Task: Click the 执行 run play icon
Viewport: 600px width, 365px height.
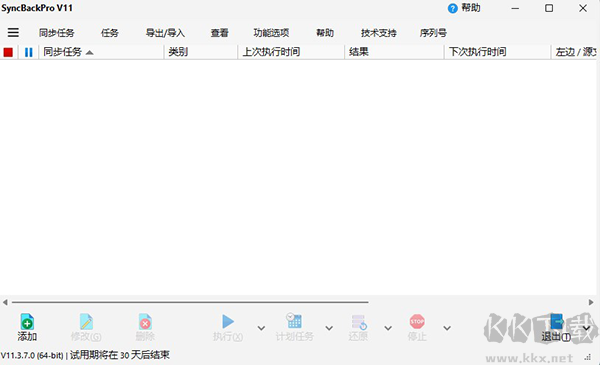Action: [x=228, y=321]
